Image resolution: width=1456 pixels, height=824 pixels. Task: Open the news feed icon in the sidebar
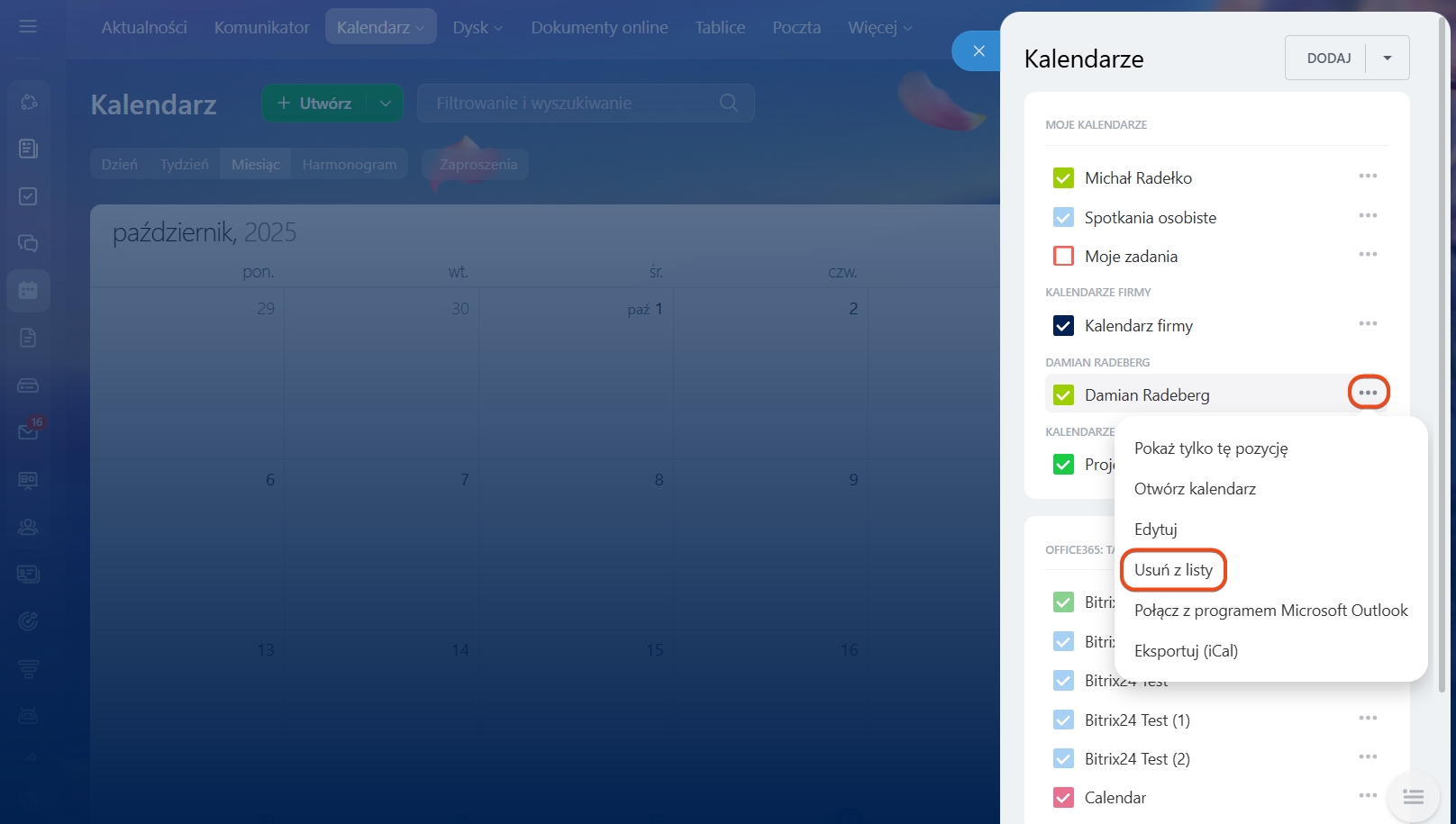[x=28, y=149]
